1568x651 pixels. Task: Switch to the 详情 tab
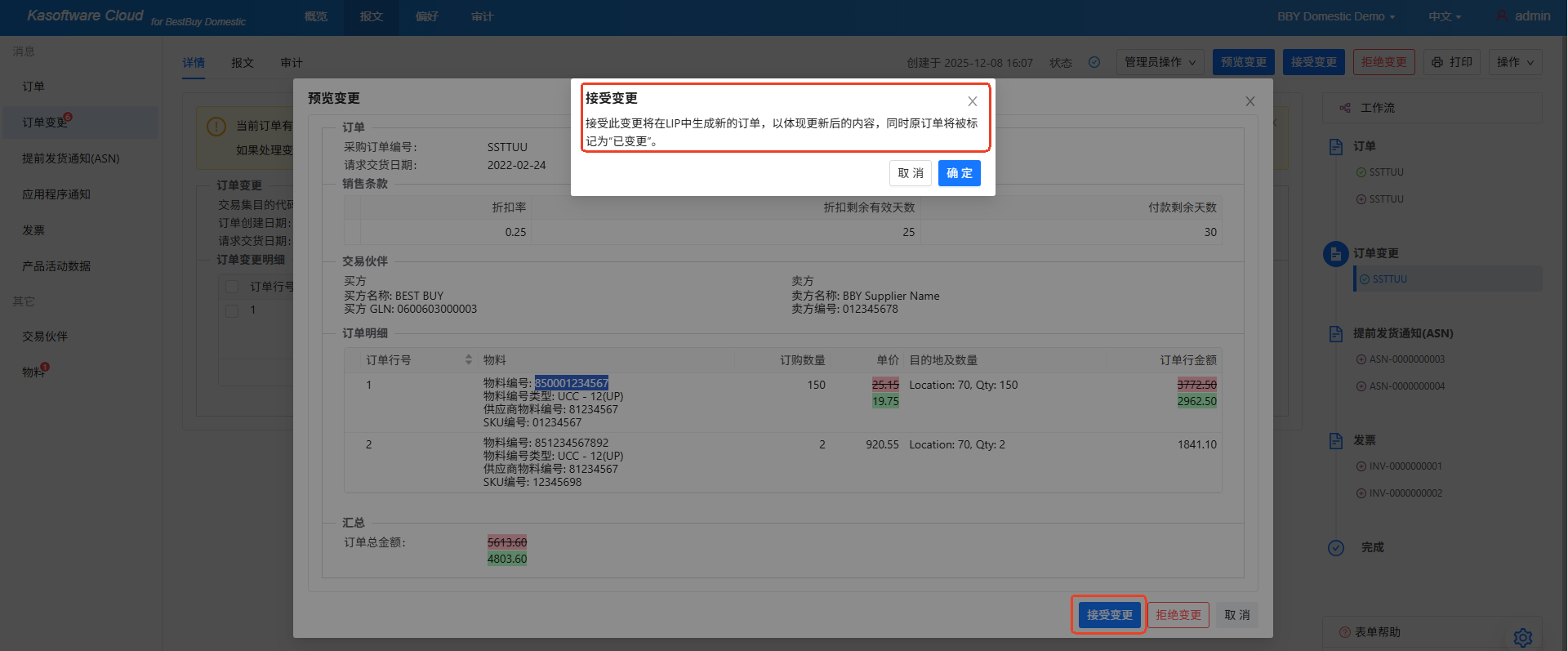(x=194, y=63)
